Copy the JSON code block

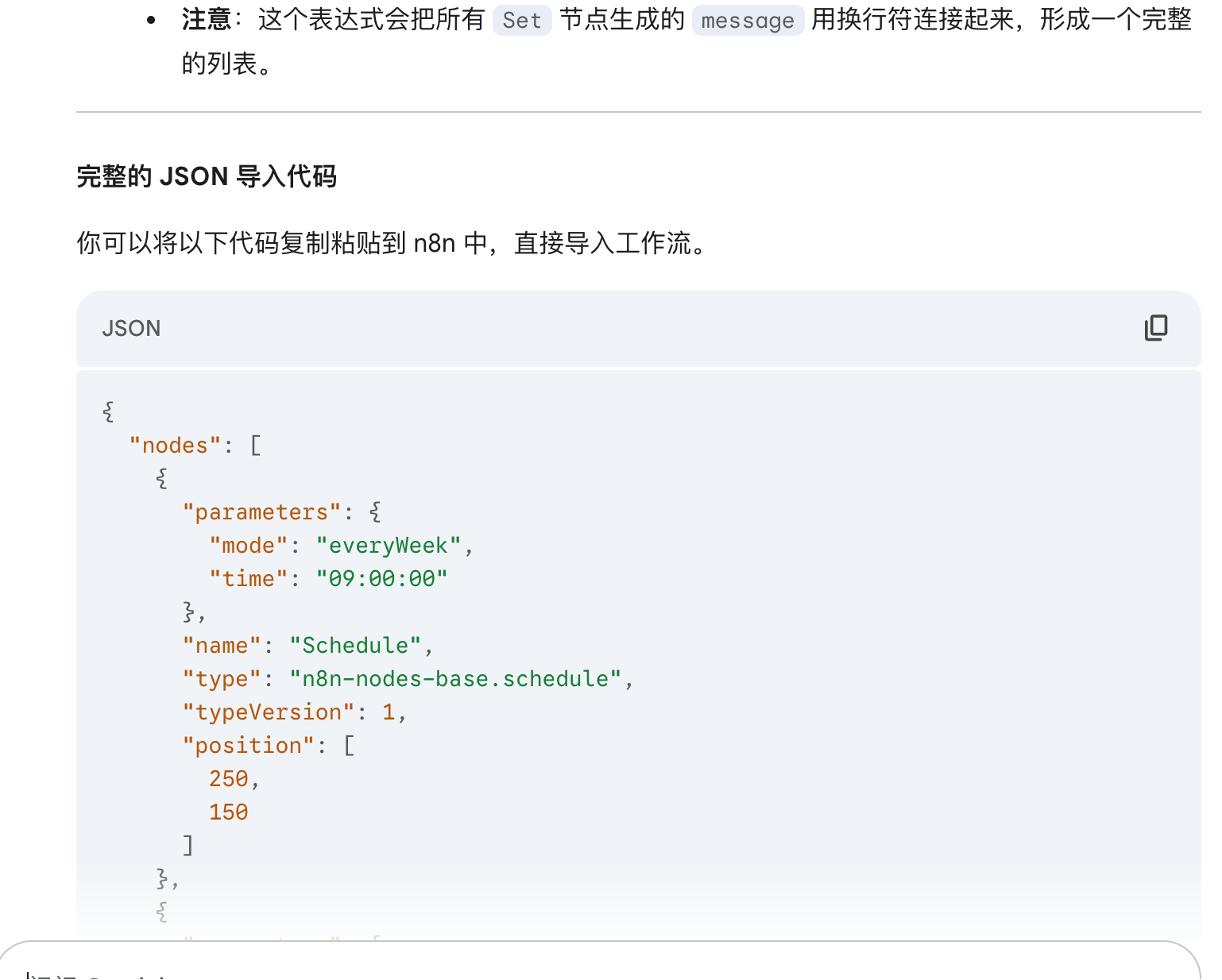pyautogui.click(x=1156, y=327)
